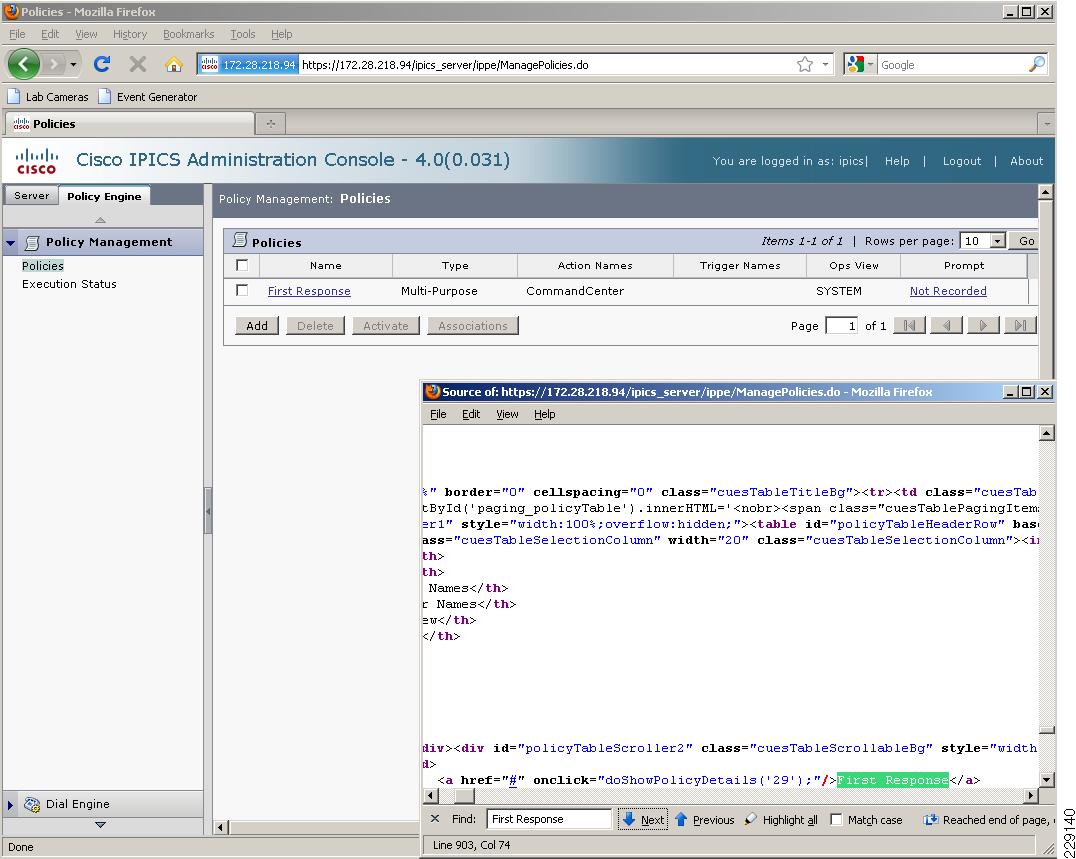Click the Cisco logo in console header

point(36,161)
